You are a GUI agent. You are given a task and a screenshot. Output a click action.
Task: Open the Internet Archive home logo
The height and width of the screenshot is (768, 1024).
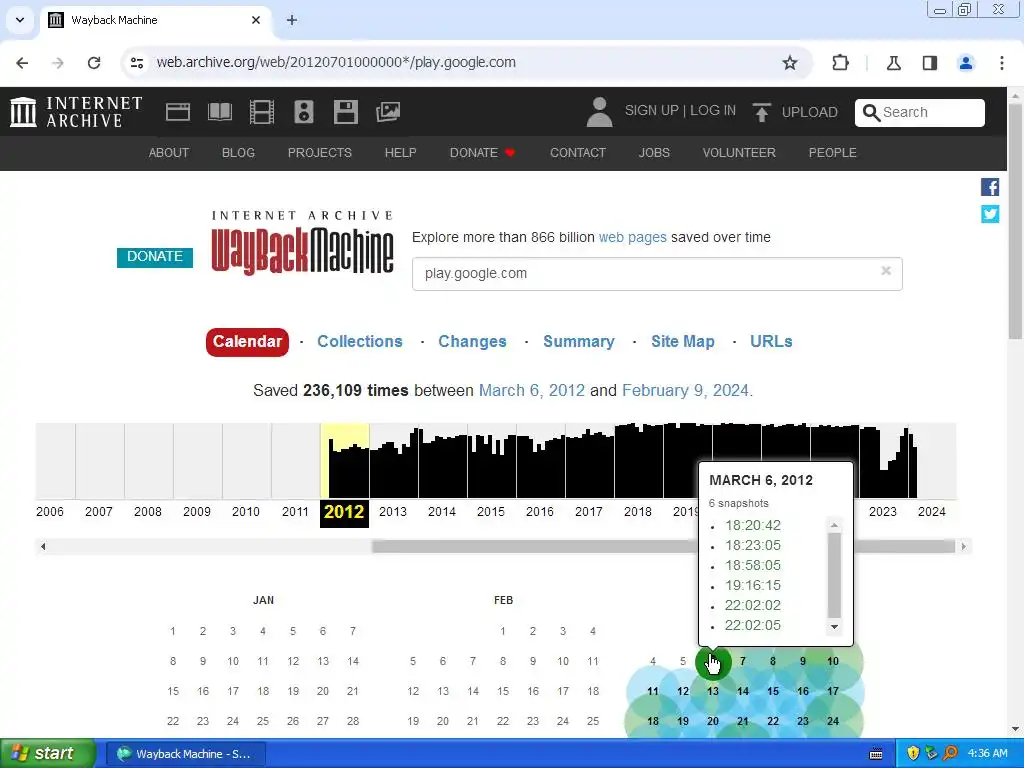[76, 112]
